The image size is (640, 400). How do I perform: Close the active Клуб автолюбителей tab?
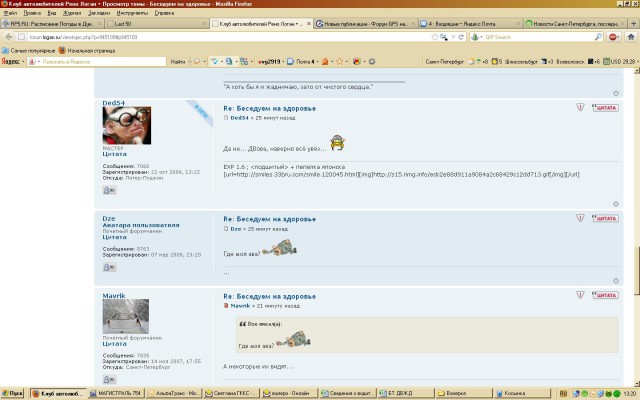point(309,24)
